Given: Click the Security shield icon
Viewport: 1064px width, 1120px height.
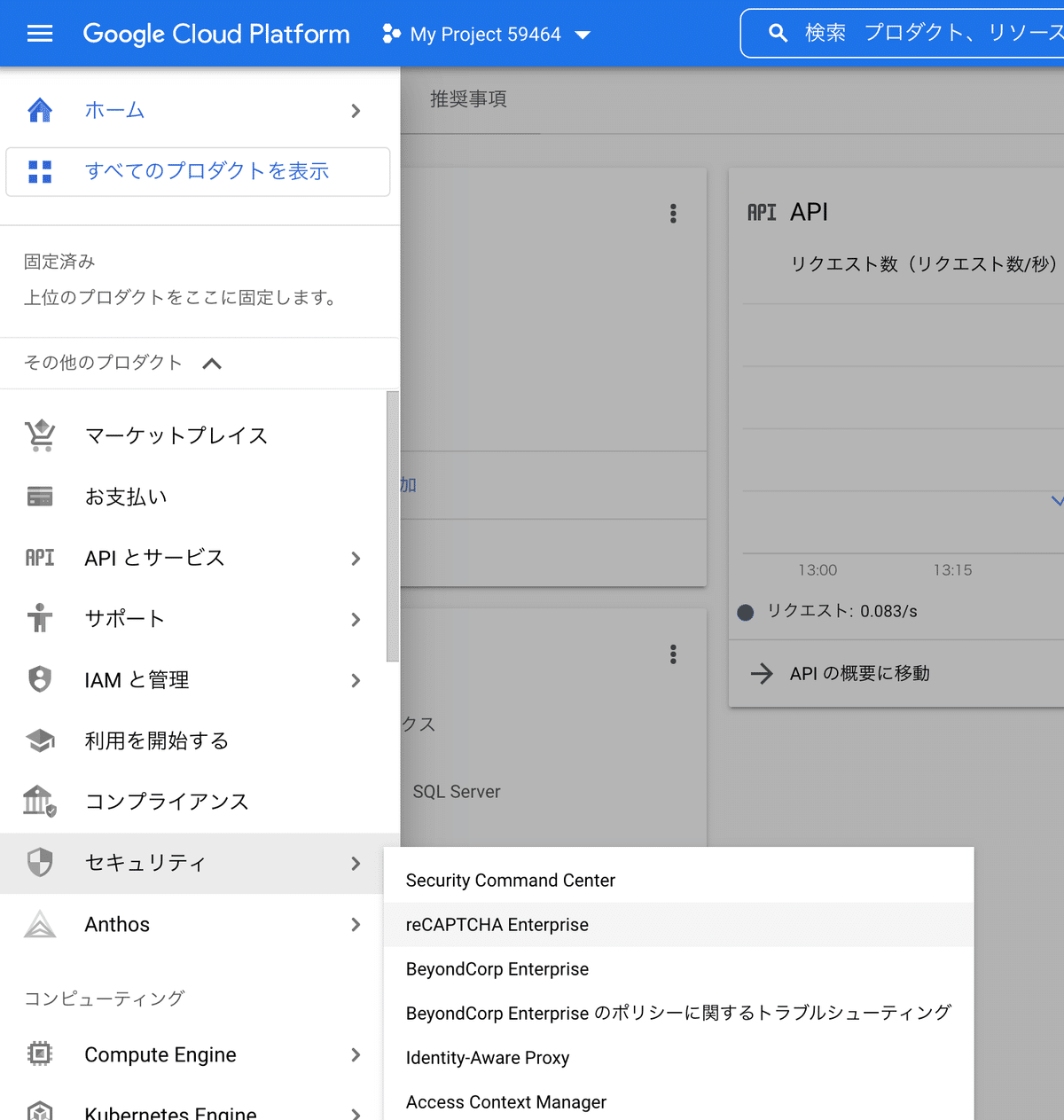Looking at the screenshot, I should pyautogui.click(x=40, y=862).
